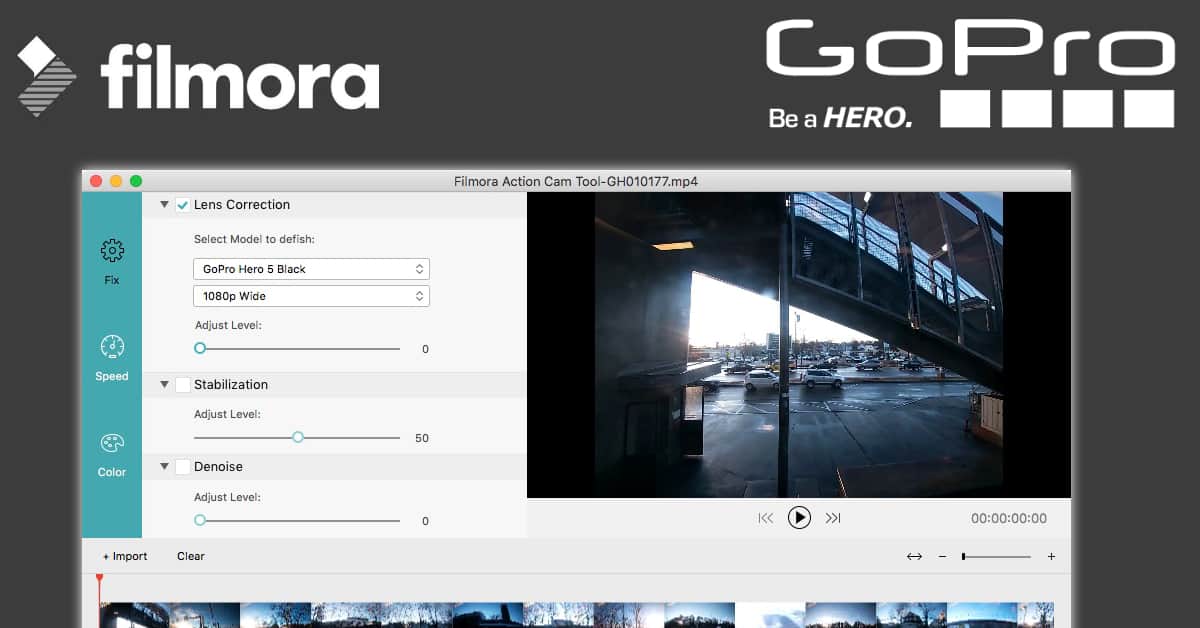Click the green maximize window button
1200x628 pixels.
(136, 181)
